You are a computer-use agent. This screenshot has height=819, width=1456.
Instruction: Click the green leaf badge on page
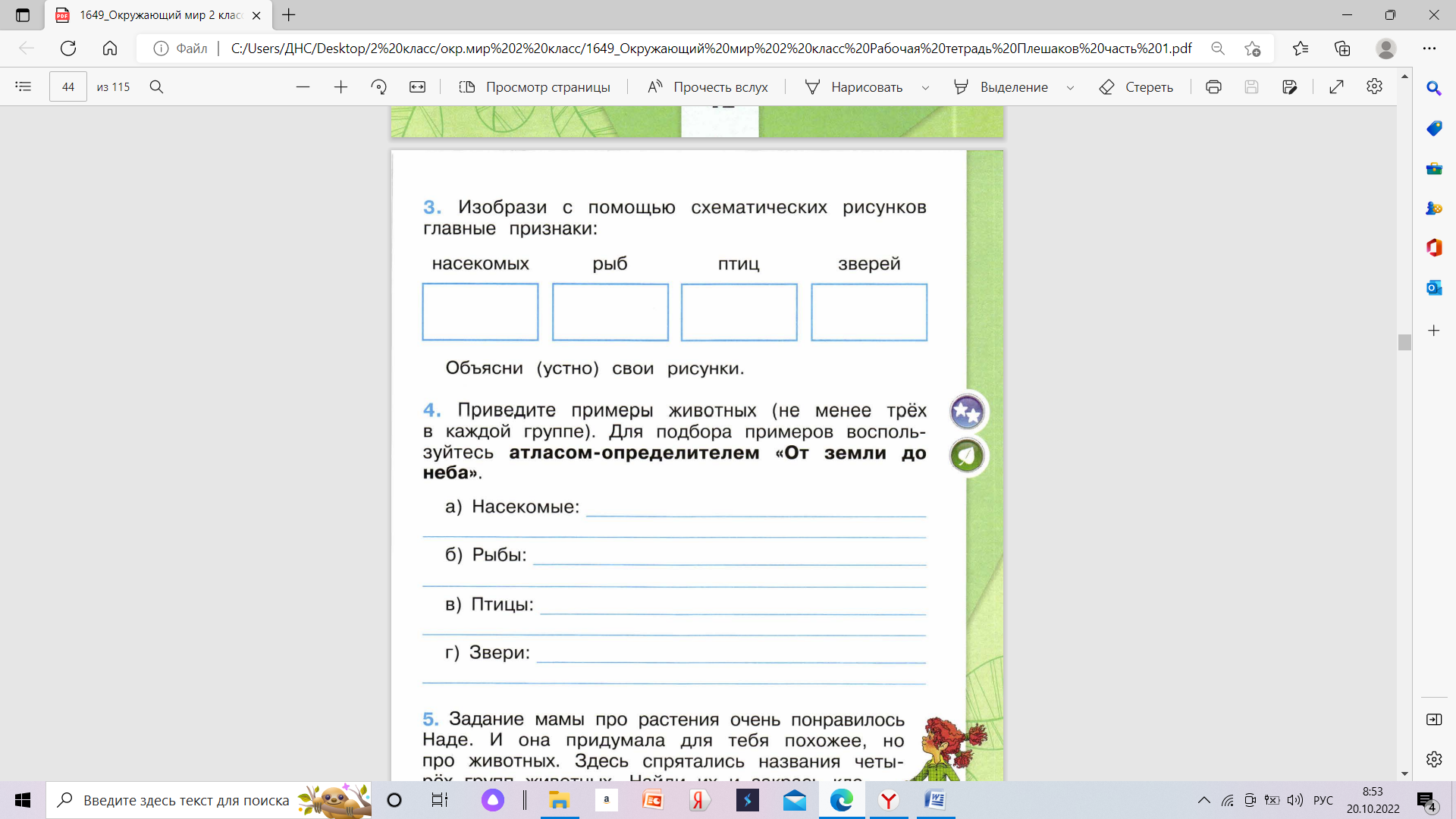pos(967,456)
